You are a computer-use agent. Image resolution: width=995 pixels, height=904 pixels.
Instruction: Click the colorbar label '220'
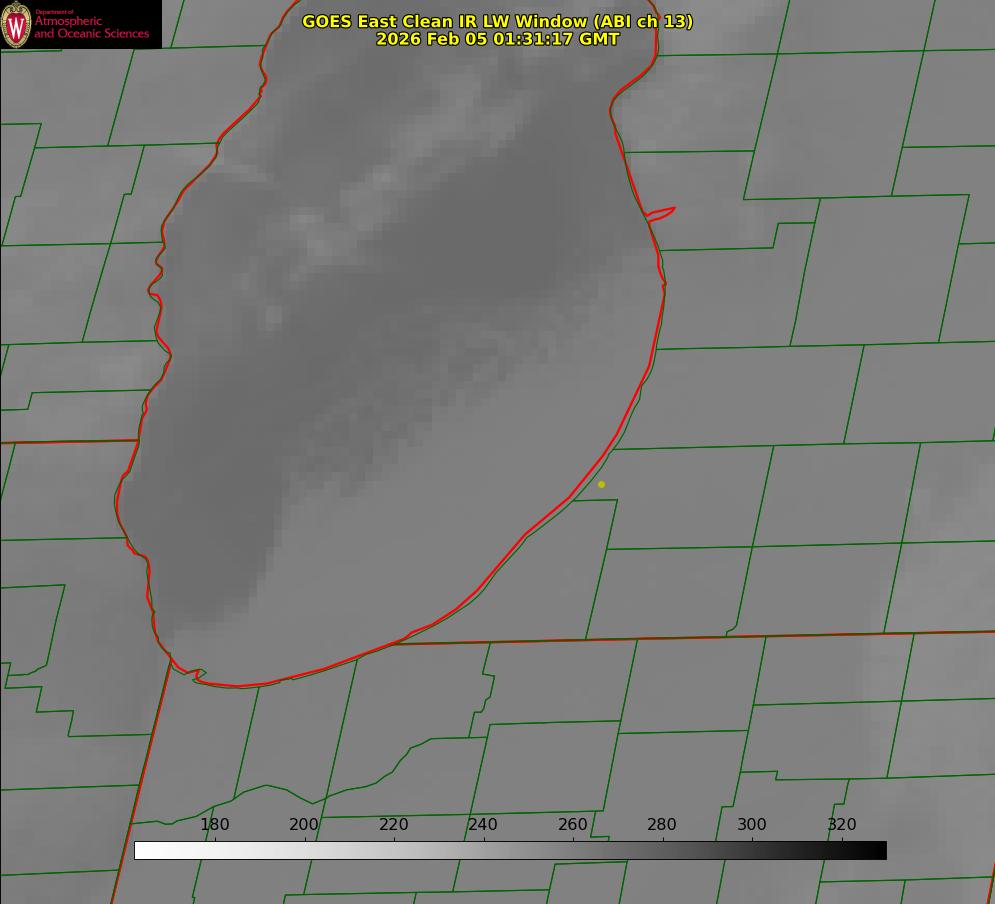[393, 824]
